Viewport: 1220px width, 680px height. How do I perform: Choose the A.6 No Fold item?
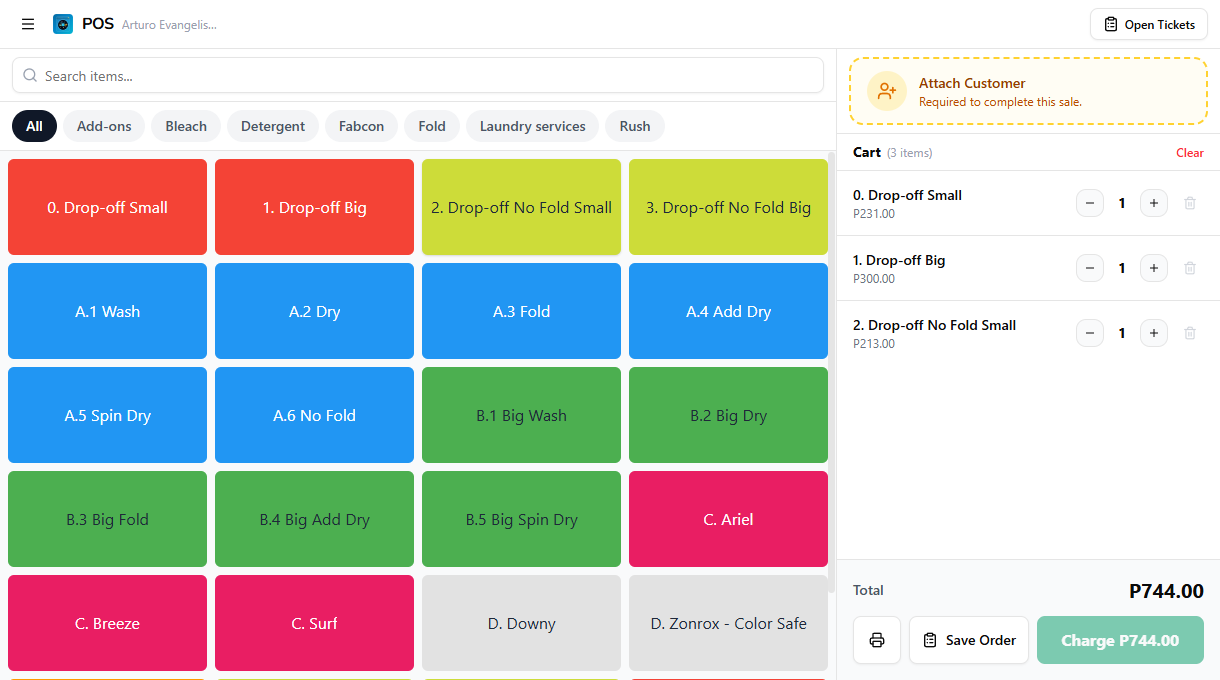coord(314,415)
